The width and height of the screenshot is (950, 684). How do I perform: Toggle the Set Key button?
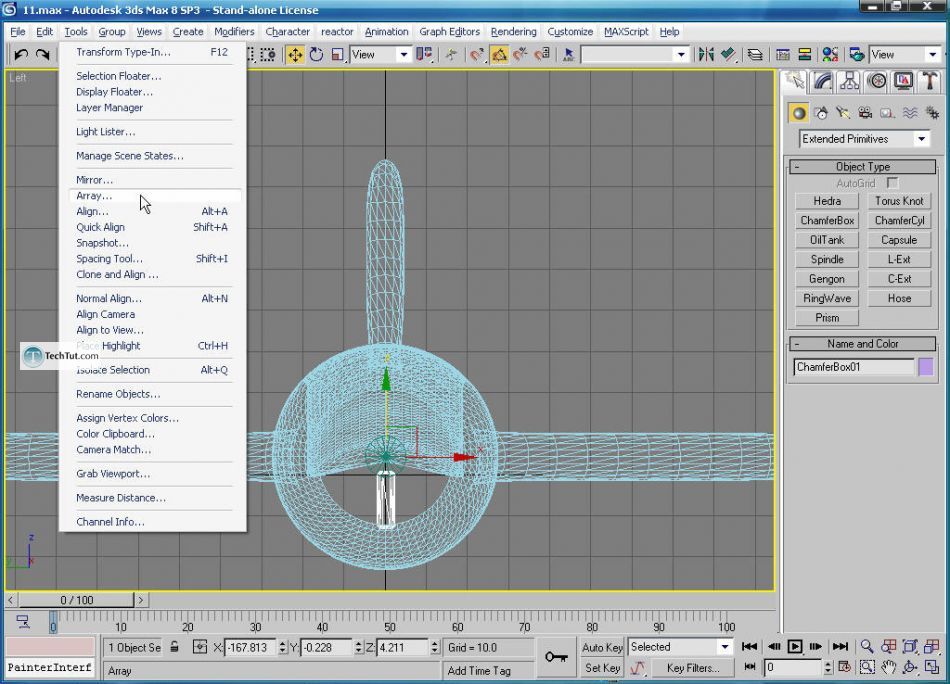[x=602, y=668]
